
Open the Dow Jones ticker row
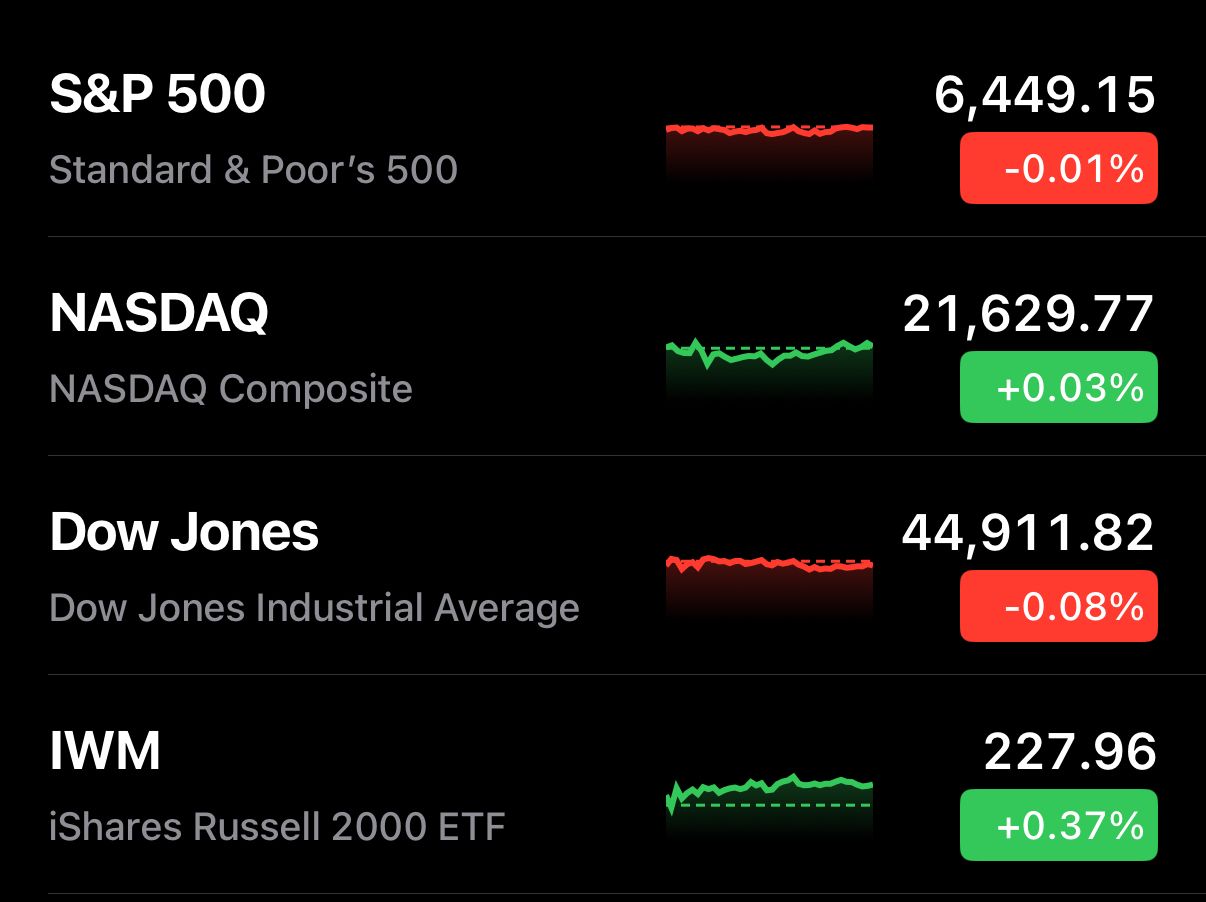pyautogui.click(x=603, y=565)
